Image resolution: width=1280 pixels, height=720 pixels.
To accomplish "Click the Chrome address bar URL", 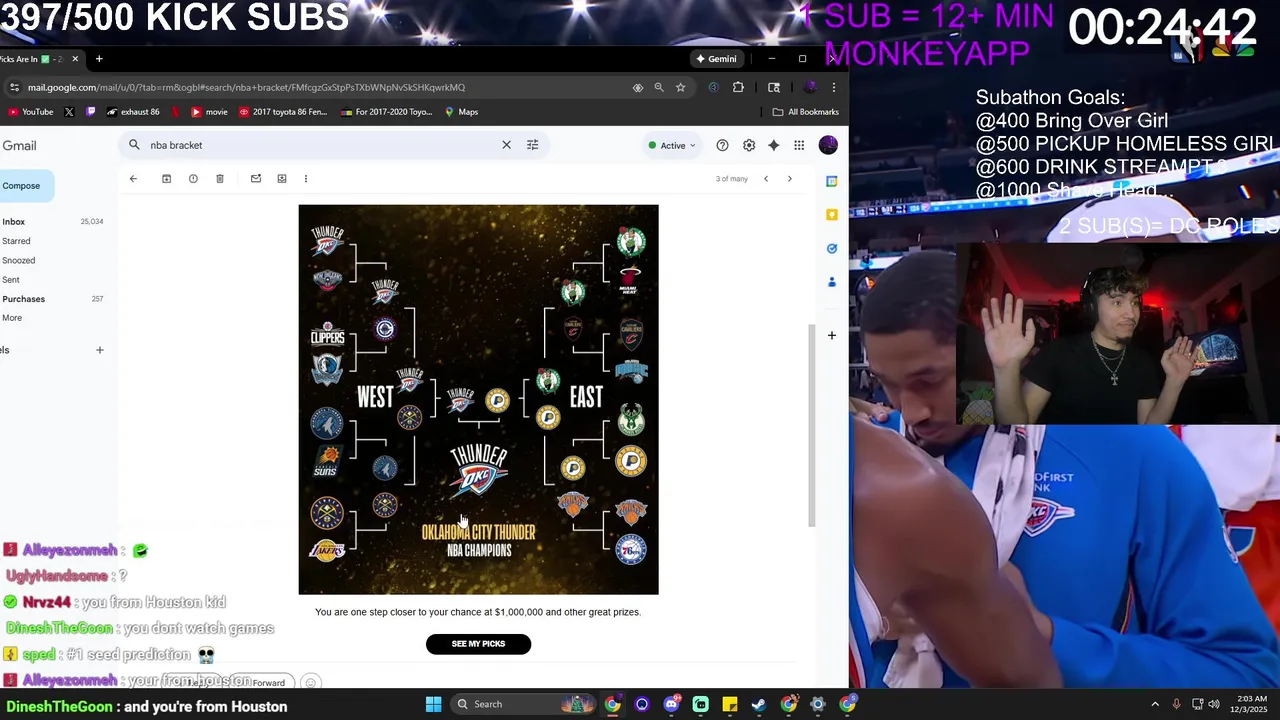I will [246, 87].
